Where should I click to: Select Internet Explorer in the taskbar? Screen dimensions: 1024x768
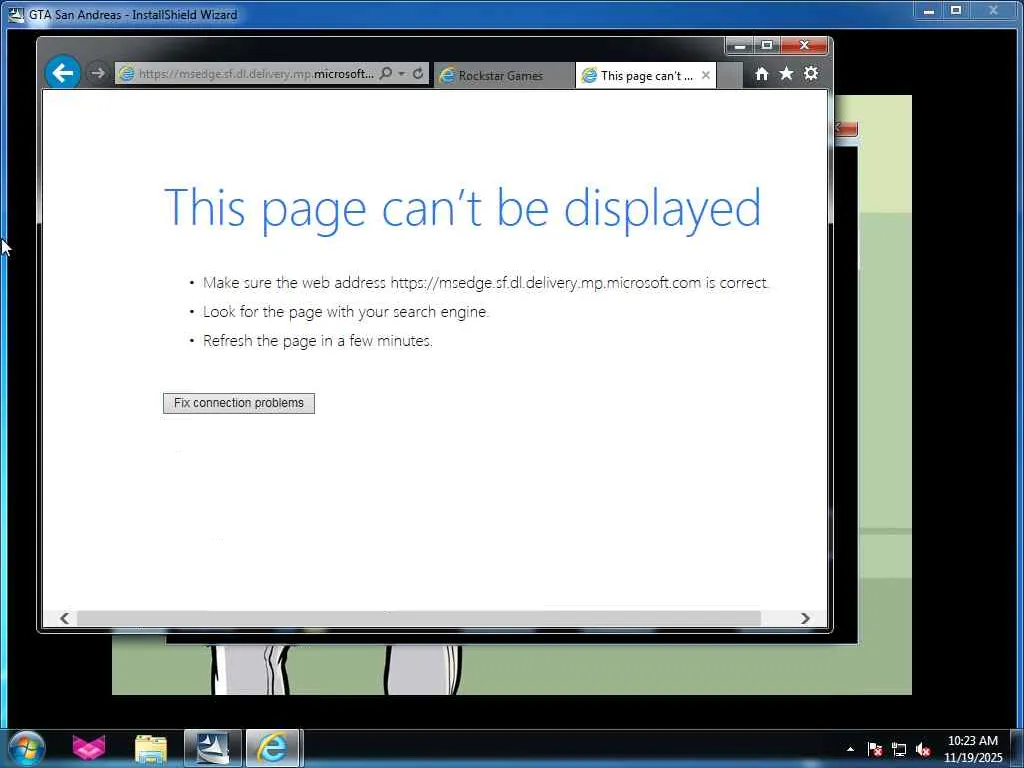[x=272, y=748]
